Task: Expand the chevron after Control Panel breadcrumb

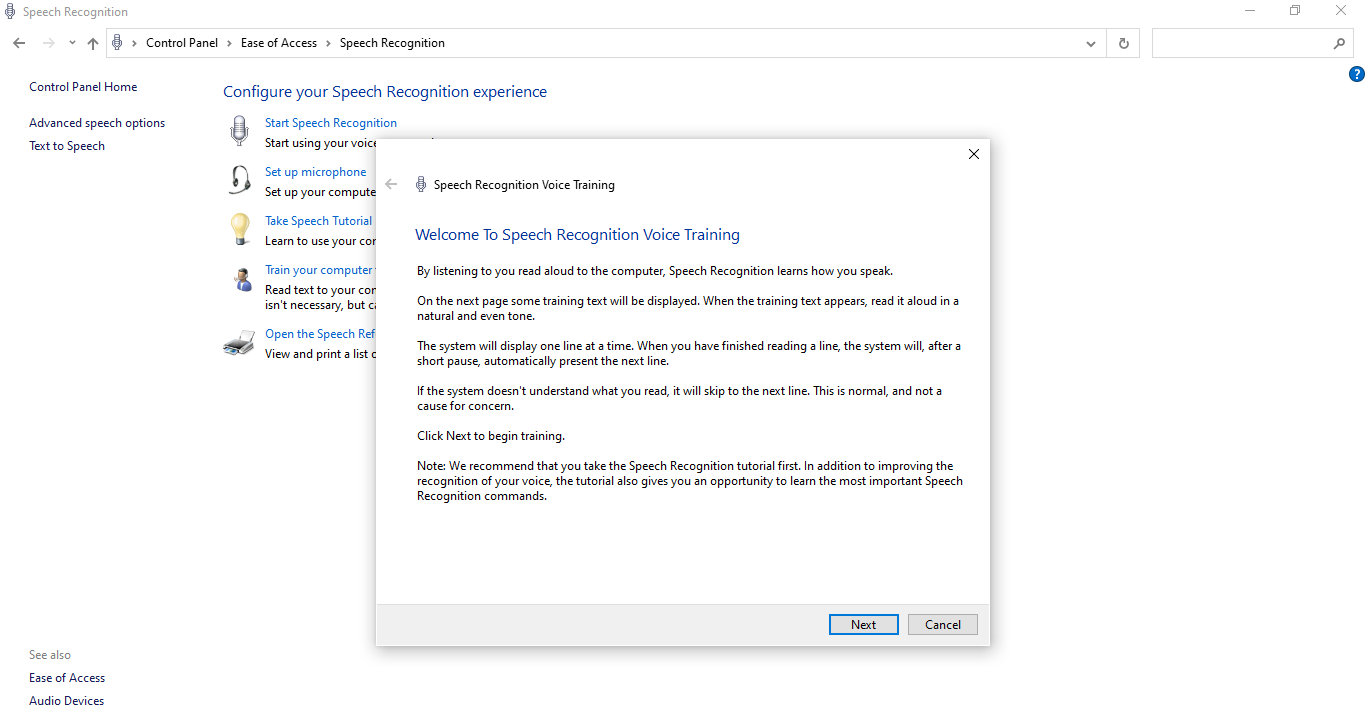Action: (x=230, y=43)
